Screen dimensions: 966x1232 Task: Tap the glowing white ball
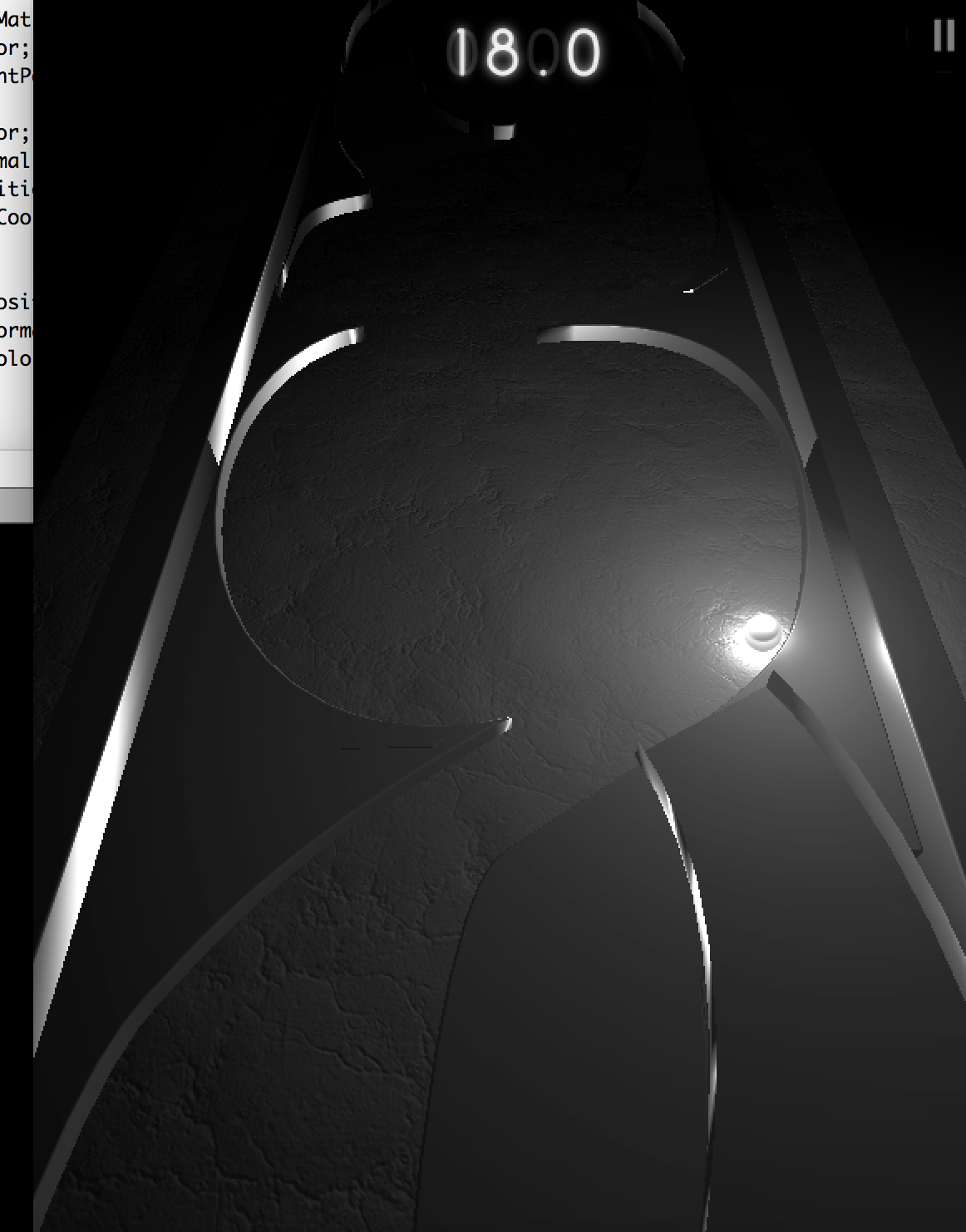pyautogui.click(x=761, y=633)
